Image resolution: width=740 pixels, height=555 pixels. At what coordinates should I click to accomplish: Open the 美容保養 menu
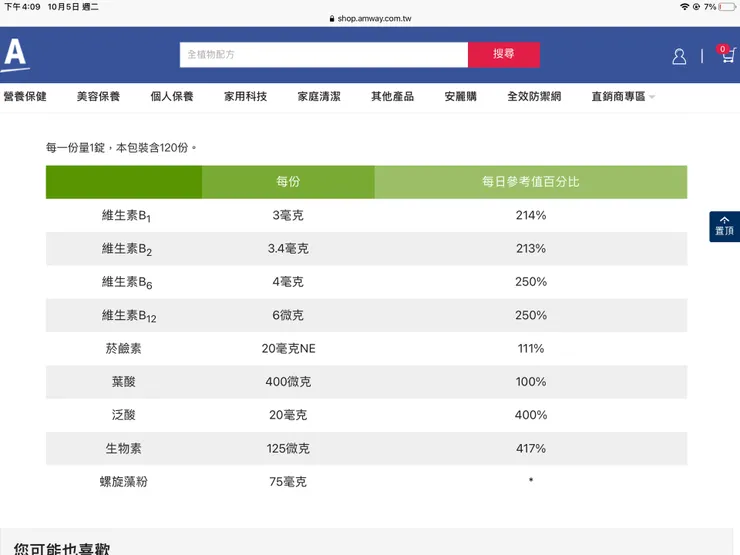click(98, 96)
